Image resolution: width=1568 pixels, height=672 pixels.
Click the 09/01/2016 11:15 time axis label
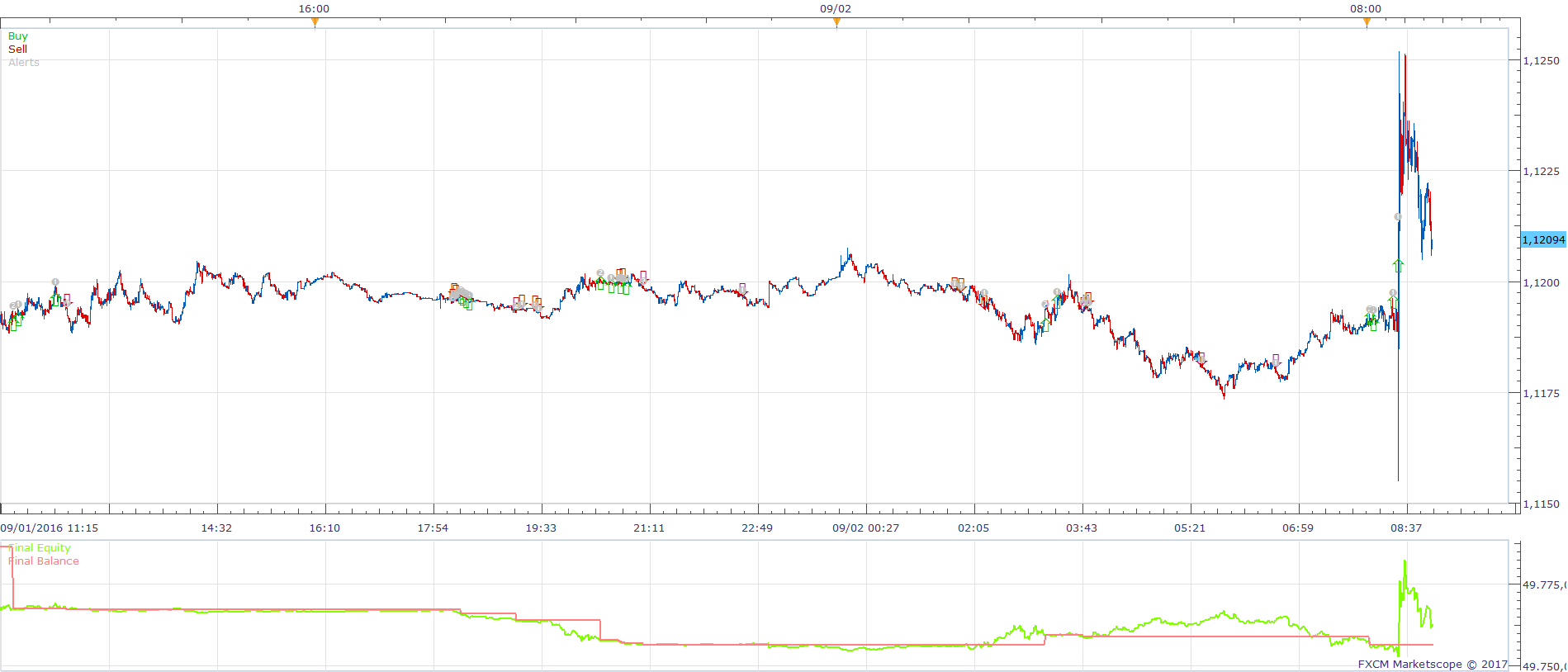(x=50, y=528)
